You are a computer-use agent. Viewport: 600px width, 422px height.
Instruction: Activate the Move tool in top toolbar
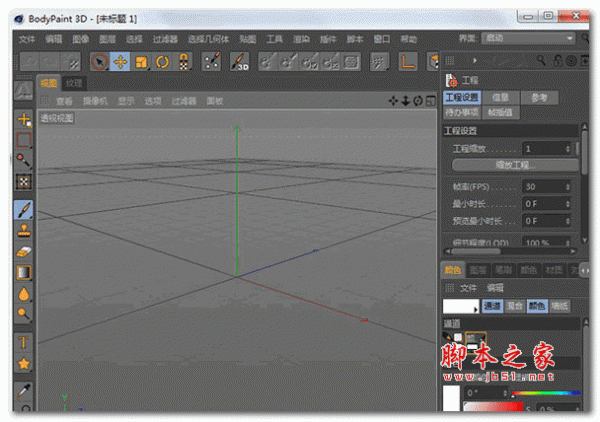pyautogui.click(x=120, y=62)
